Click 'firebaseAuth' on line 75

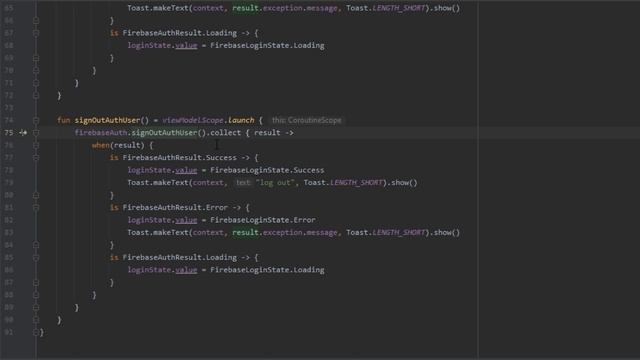click(x=101, y=133)
